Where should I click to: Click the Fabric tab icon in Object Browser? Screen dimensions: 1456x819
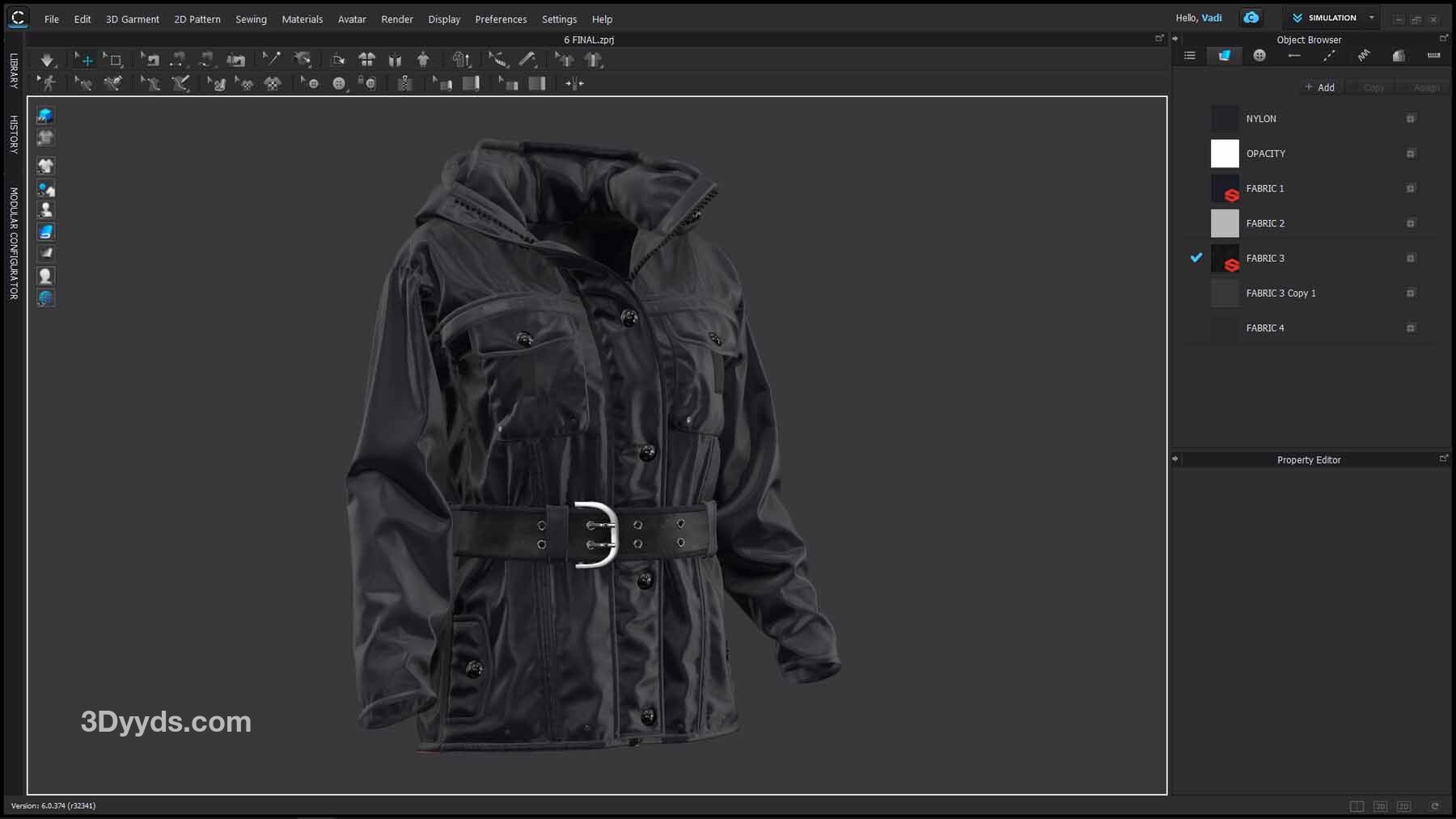pos(1225,56)
